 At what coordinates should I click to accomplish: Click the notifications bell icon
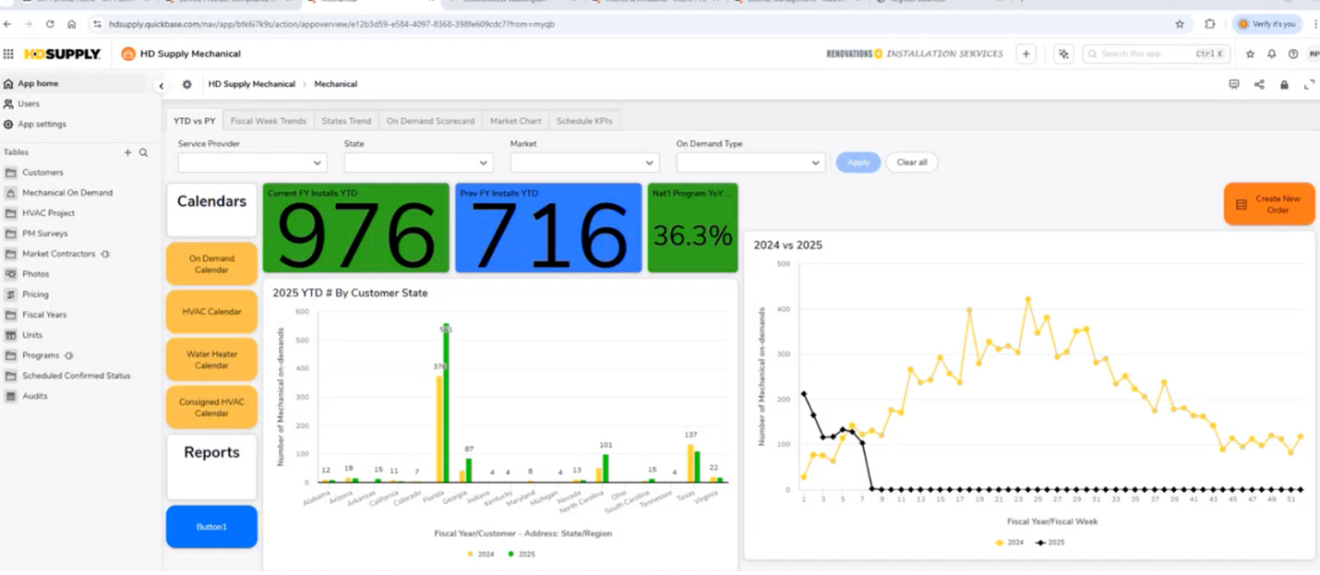click(1271, 54)
